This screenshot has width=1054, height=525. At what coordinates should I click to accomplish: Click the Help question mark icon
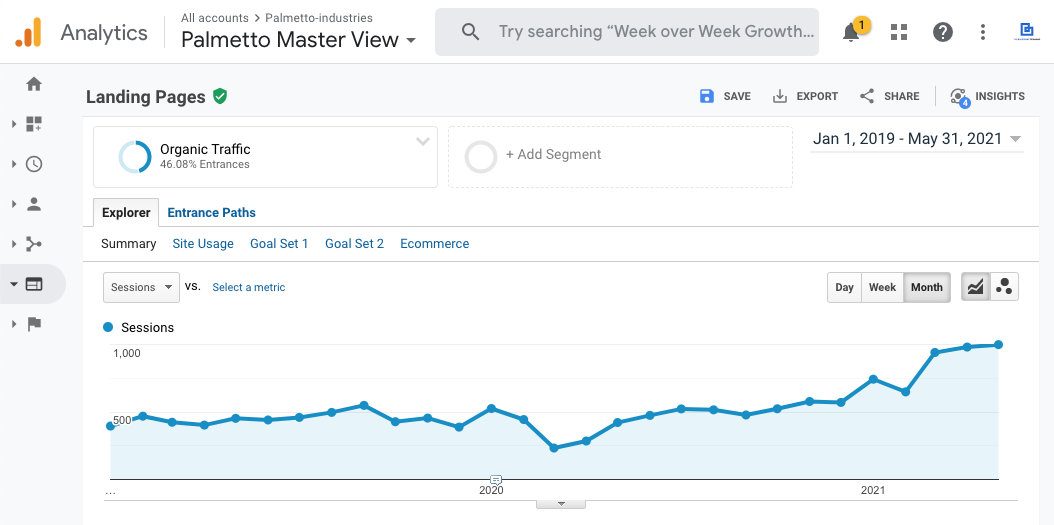click(942, 32)
